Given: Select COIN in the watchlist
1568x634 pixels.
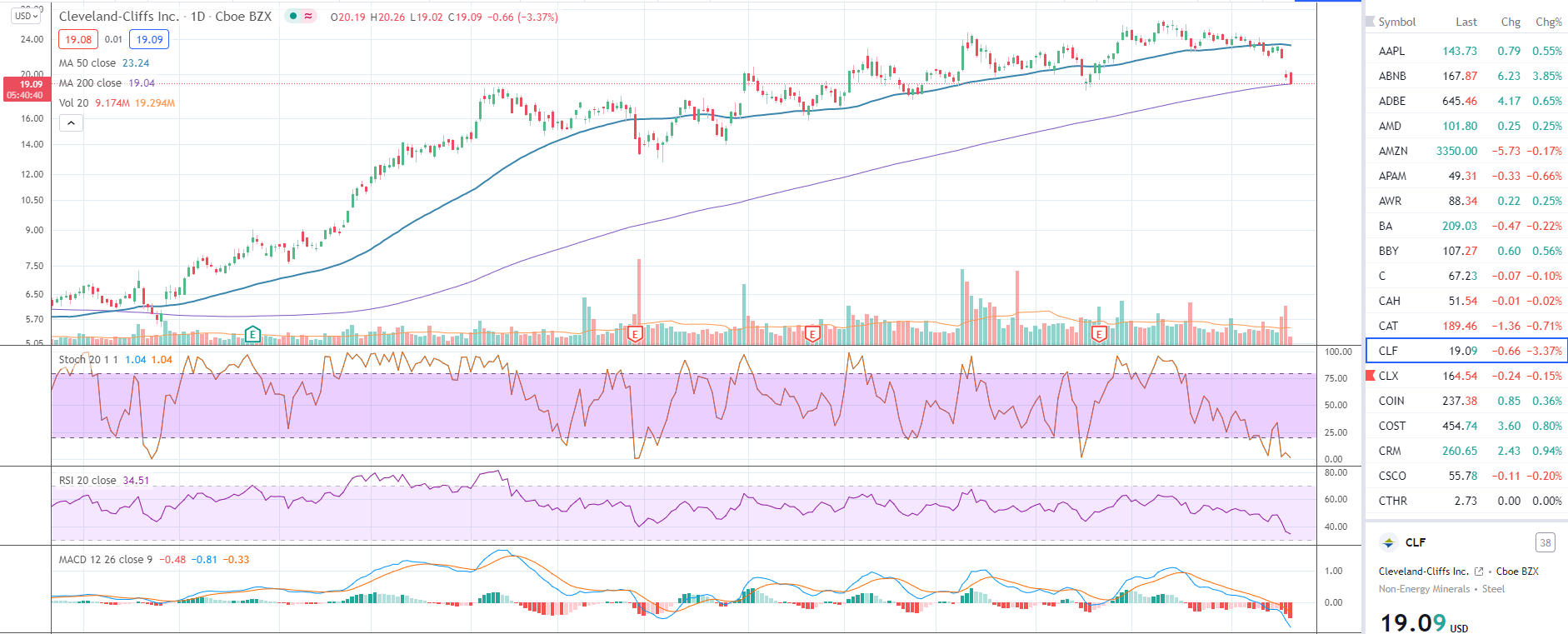Looking at the screenshot, I should (1466, 401).
